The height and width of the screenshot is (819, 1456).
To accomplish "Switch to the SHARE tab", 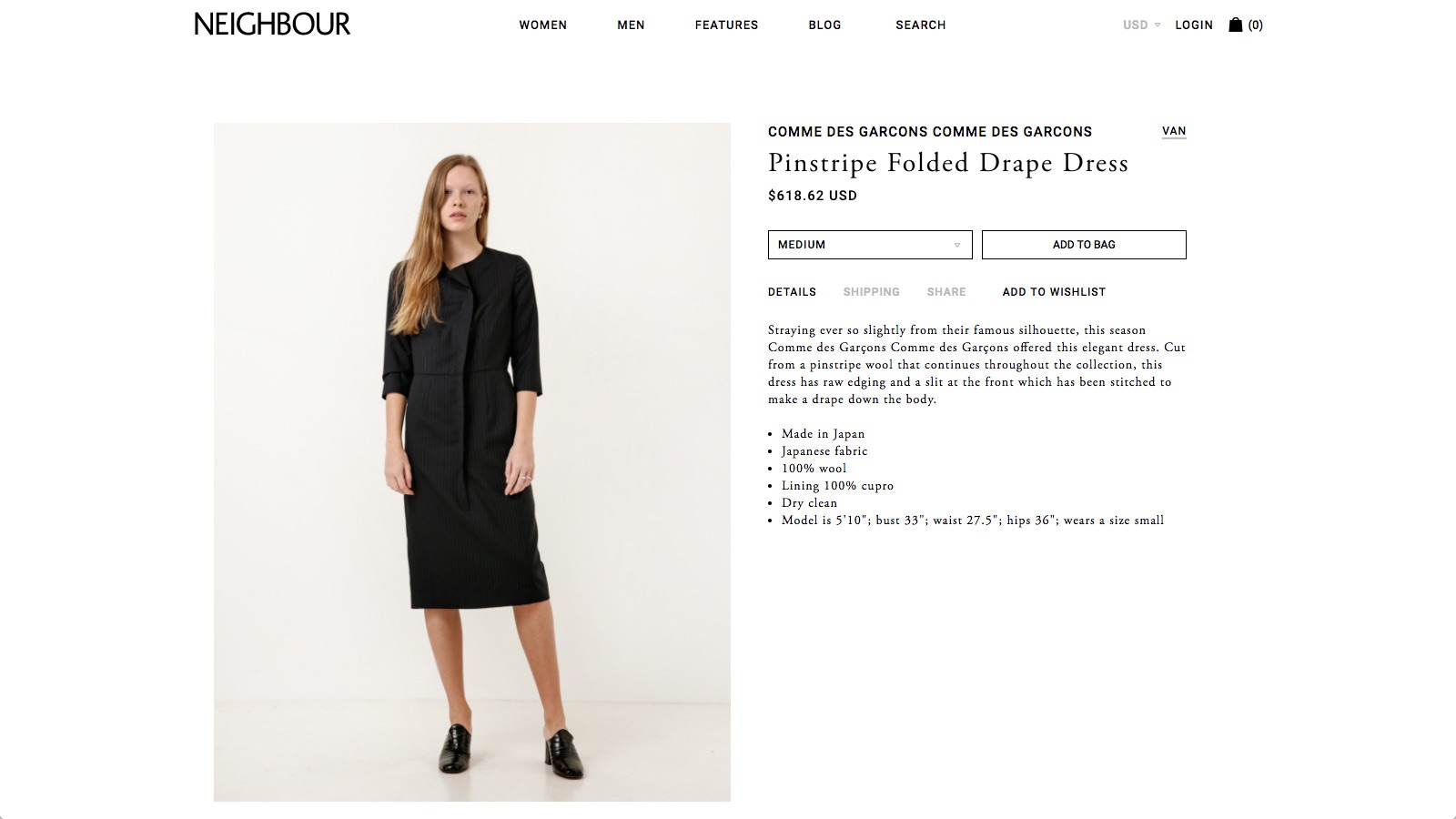I will [946, 292].
